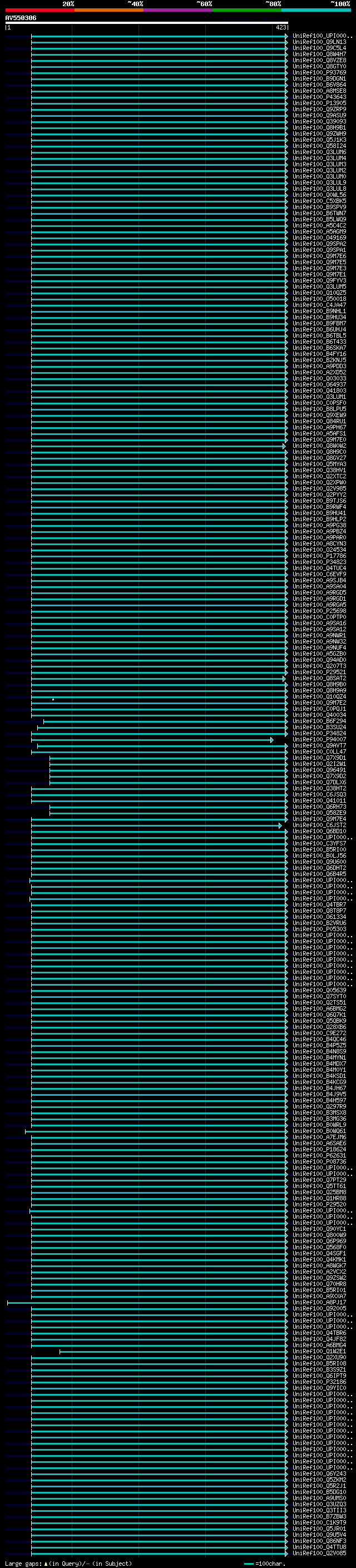The width and height of the screenshot is (356, 1568).
Task: Select the UniRef100_Q96491 label
Action: point(319,770)
